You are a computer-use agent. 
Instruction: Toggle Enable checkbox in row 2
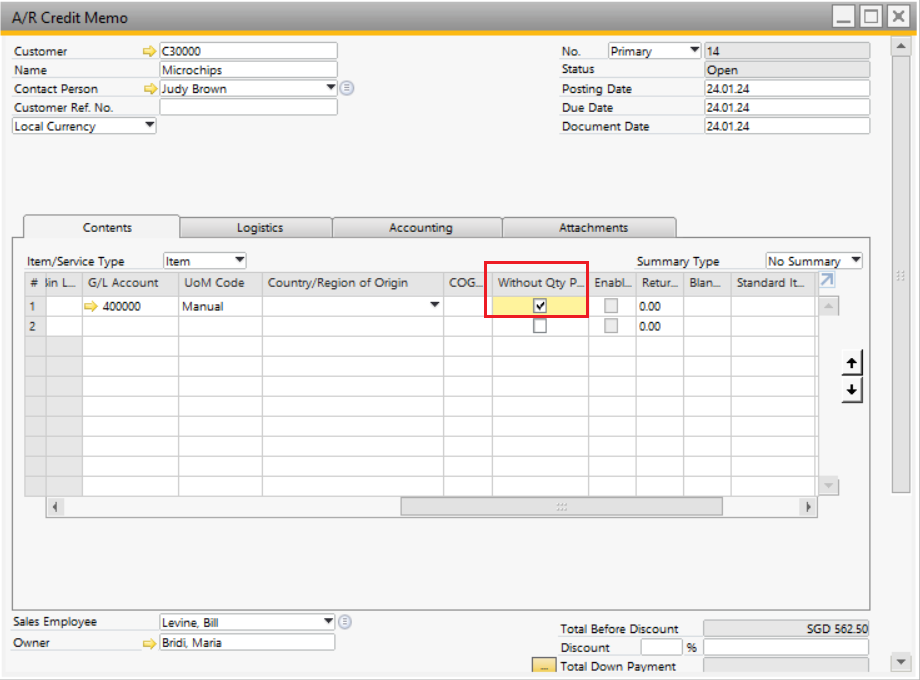[611, 326]
